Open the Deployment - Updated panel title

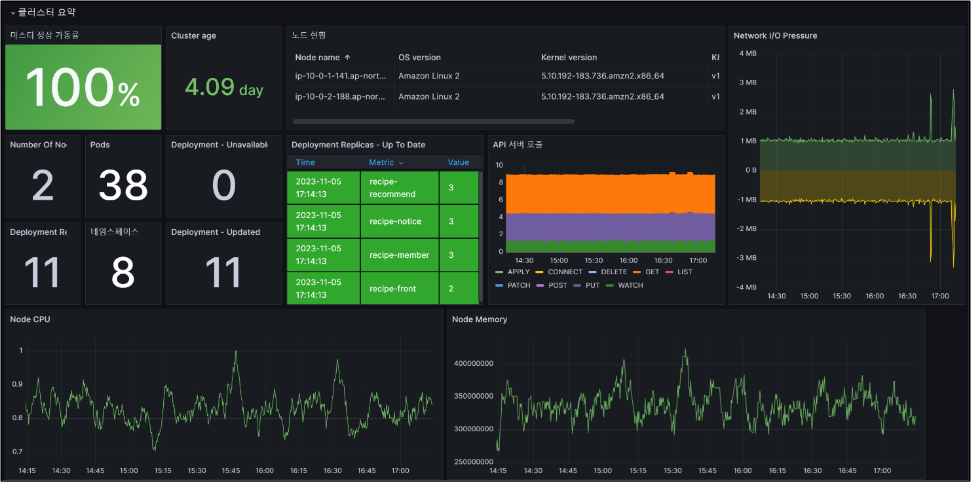pyautogui.click(x=216, y=232)
